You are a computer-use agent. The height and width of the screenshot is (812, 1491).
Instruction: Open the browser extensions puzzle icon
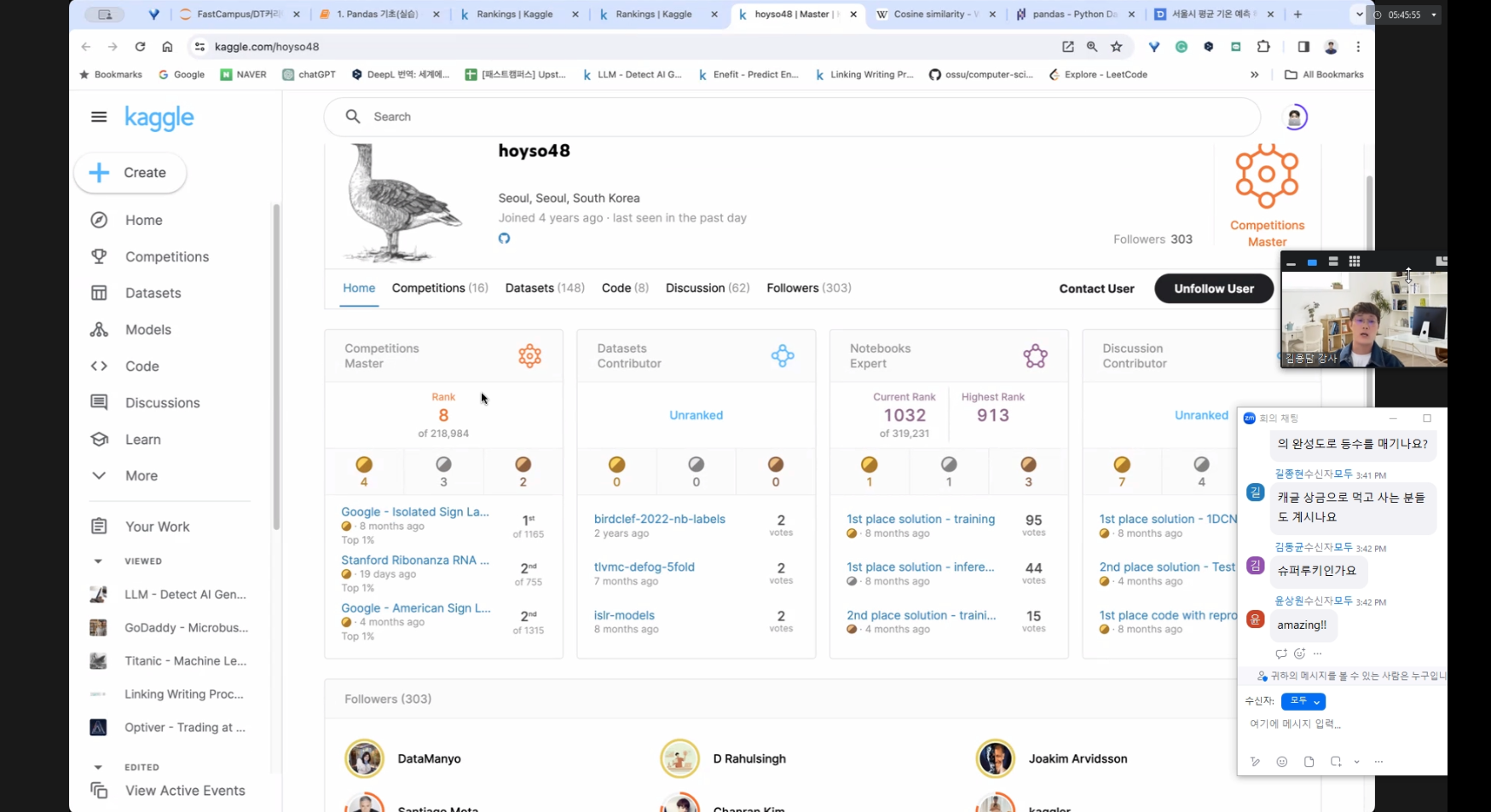[x=1263, y=47]
